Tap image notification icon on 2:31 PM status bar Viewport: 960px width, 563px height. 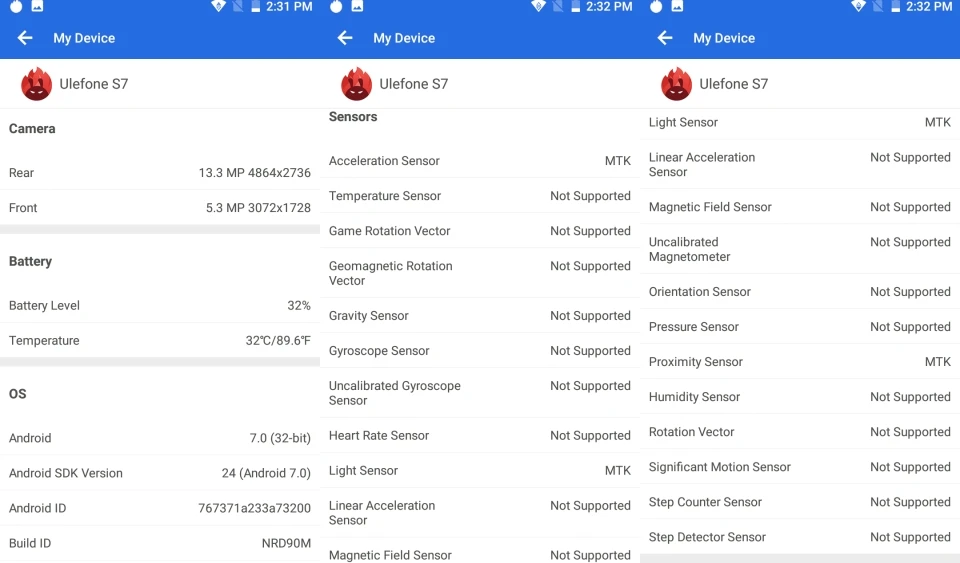[x=37, y=6]
